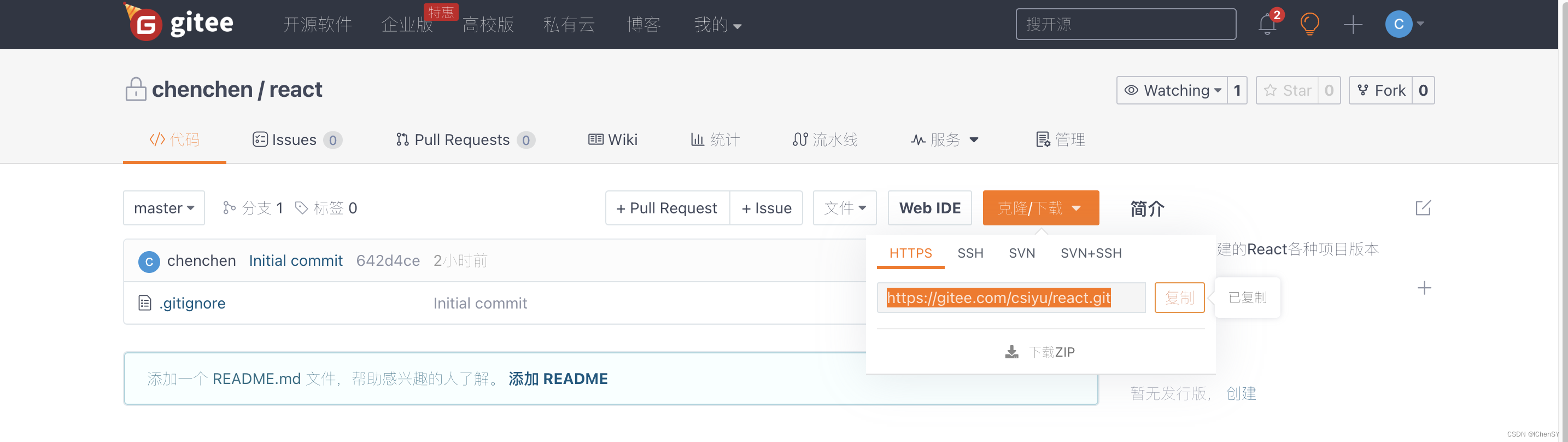1568x442 pixels.
Task: Click the plus icon under the introduction panel
Action: click(1424, 288)
